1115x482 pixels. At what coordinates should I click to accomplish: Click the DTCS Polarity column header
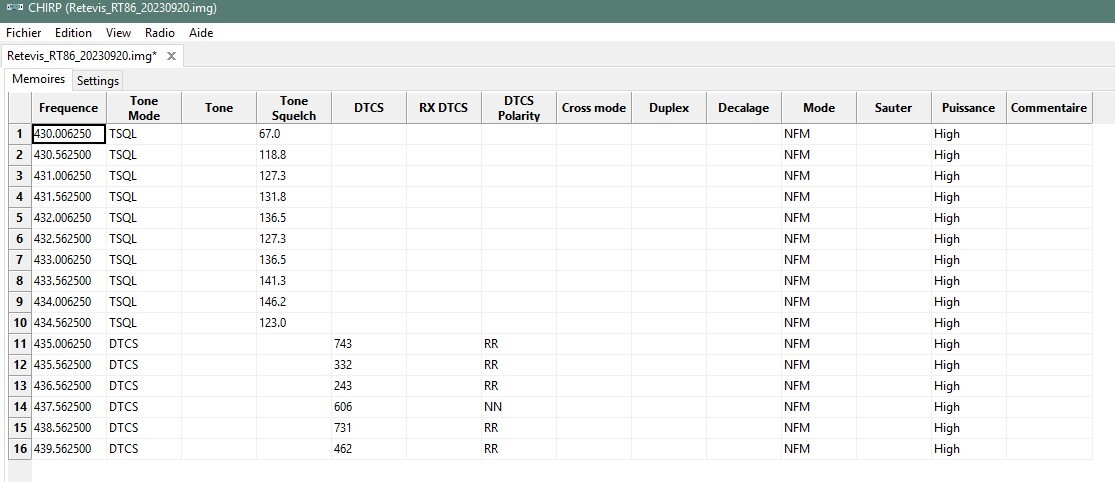click(x=519, y=108)
